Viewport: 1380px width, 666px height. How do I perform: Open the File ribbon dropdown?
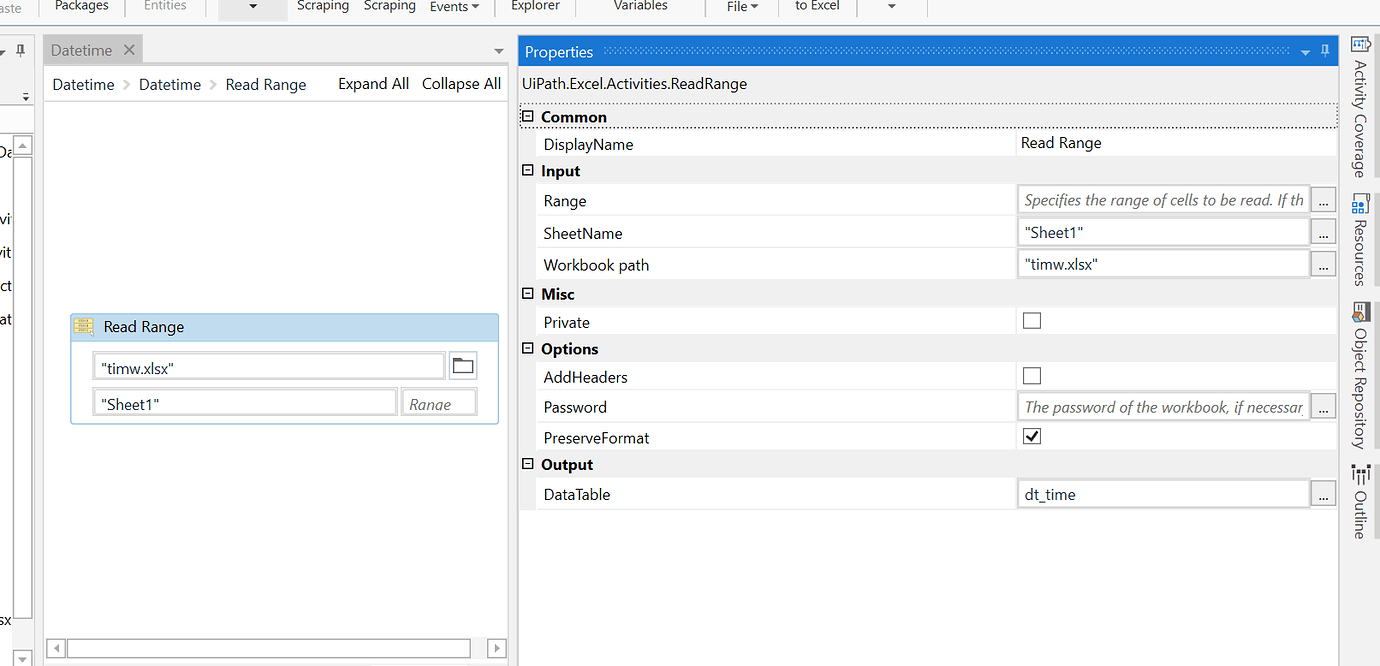click(742, 7)
